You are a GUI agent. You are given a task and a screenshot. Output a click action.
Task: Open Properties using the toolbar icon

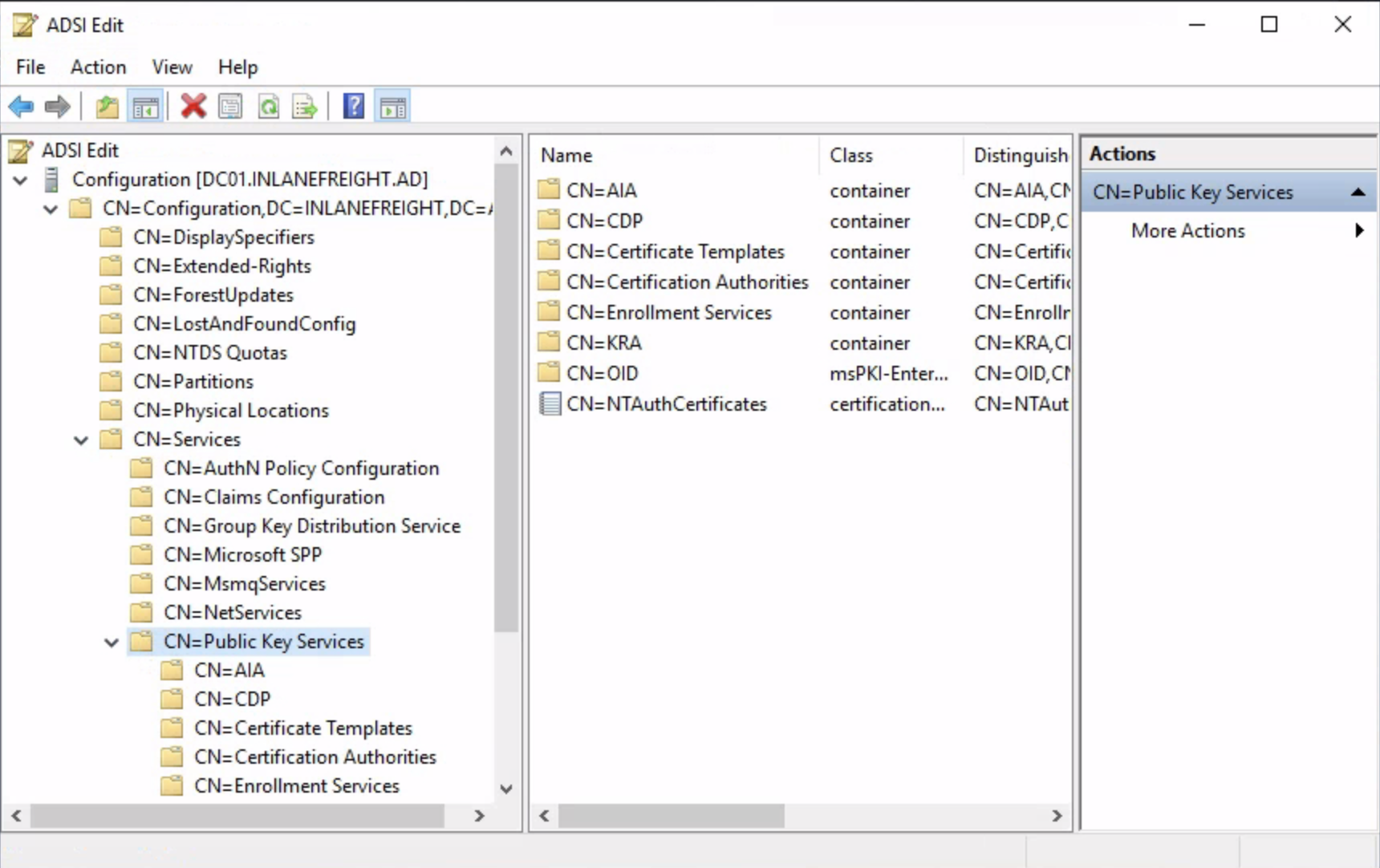pos(230,106)
